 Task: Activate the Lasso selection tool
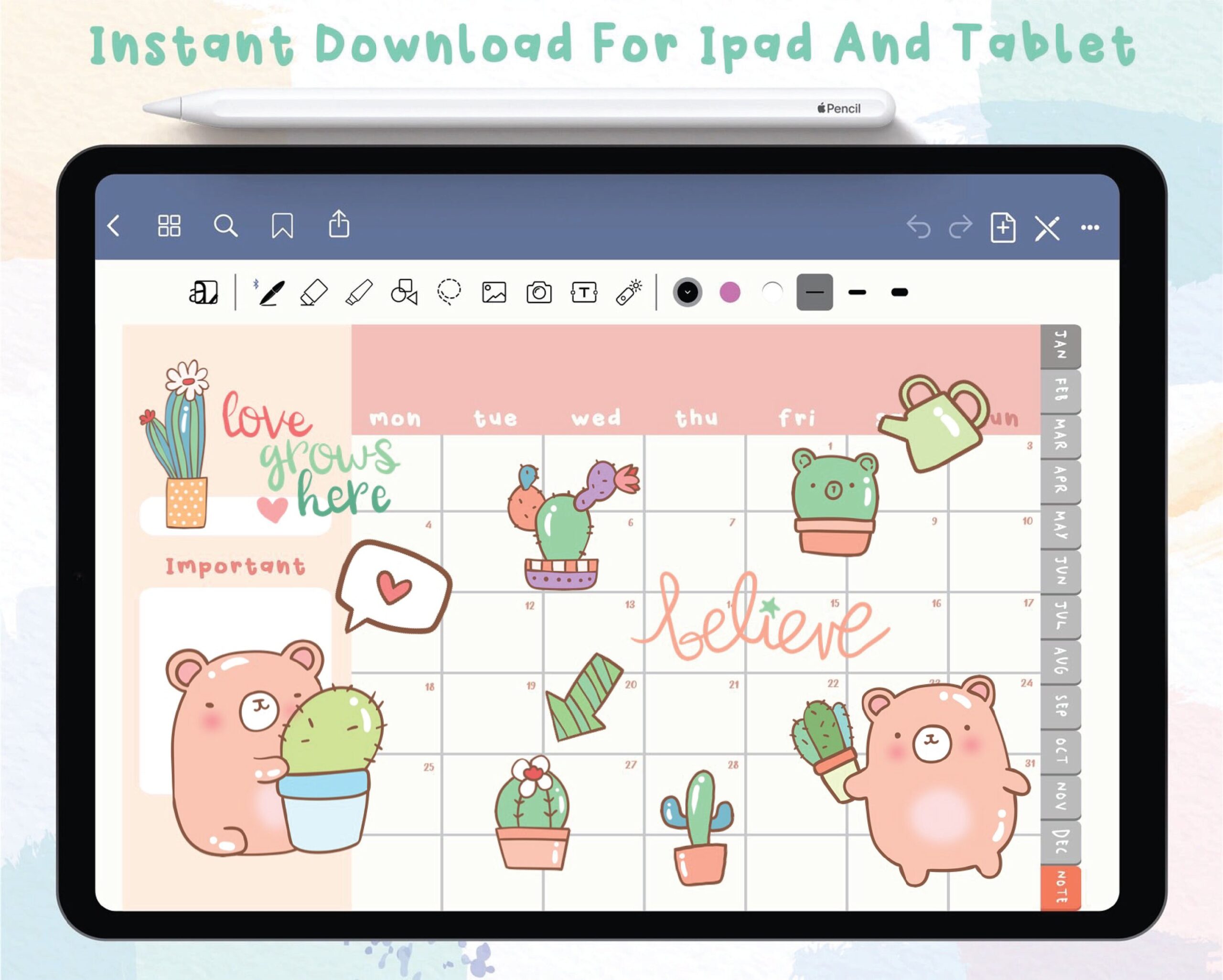(449, 292)
